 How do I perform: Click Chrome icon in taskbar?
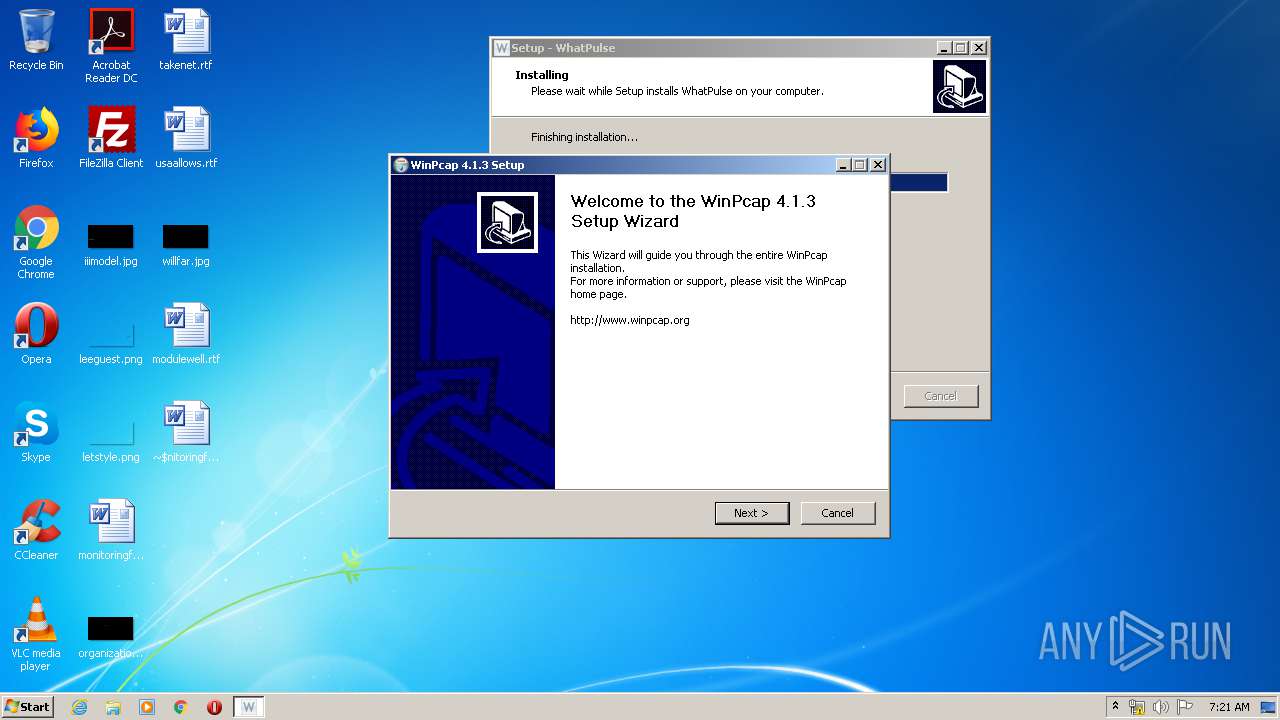click(181, 707)
